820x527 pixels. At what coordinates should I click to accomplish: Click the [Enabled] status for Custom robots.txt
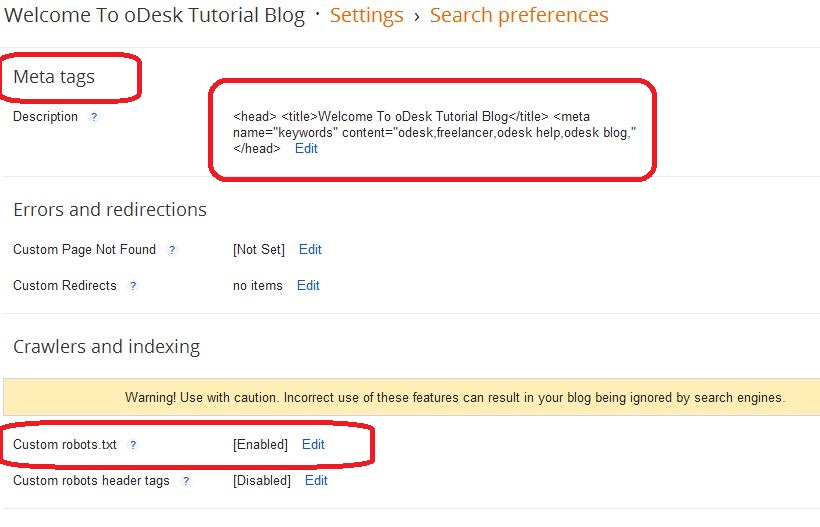pos(260,444)
